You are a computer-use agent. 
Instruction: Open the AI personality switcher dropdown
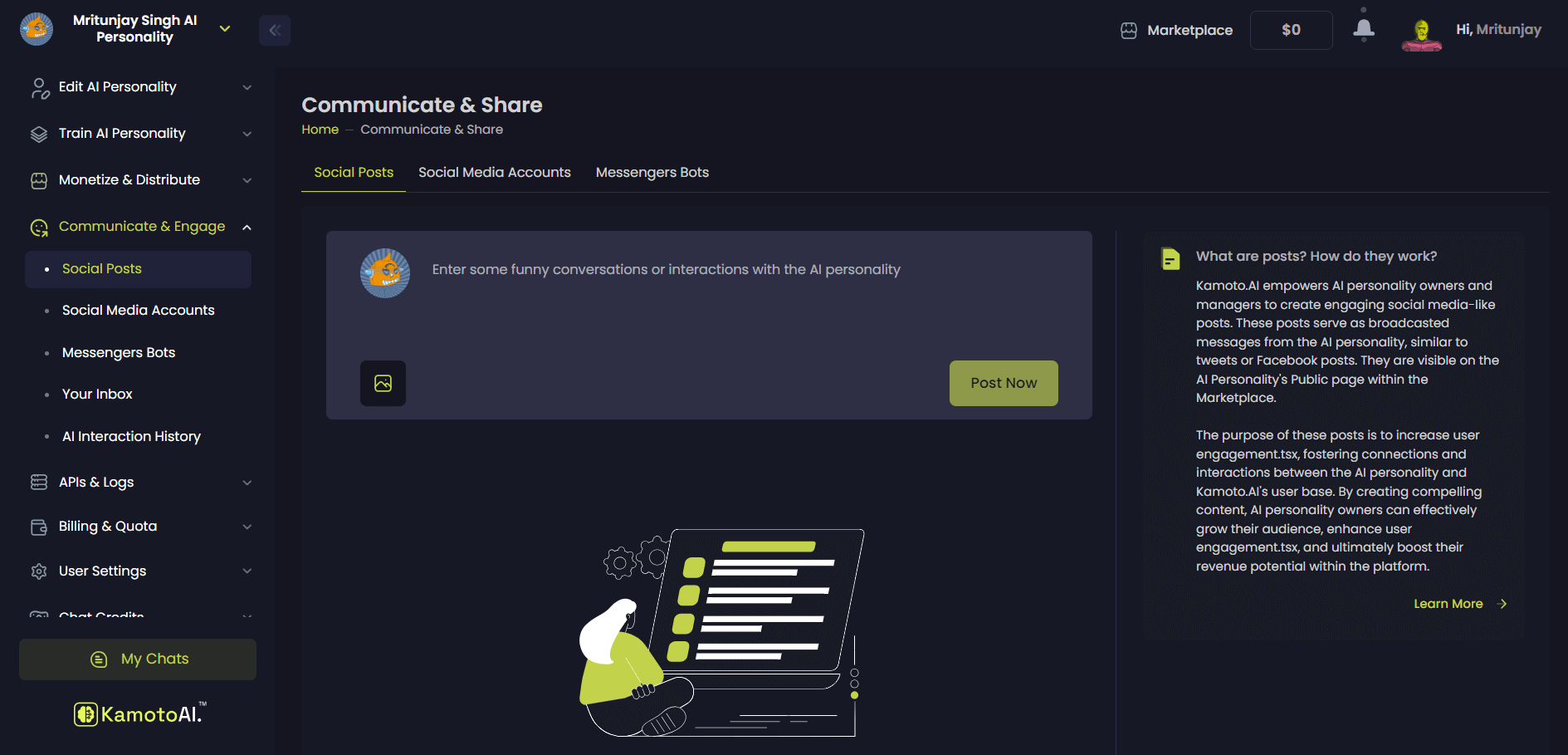point(225,29)
